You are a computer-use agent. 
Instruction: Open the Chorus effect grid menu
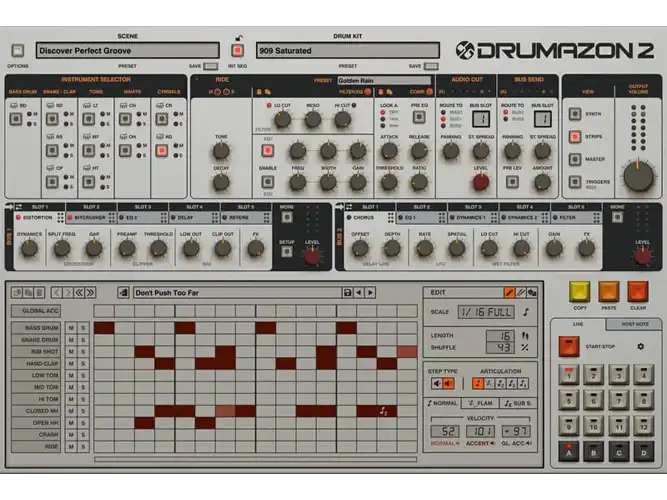tap(391, 217)
